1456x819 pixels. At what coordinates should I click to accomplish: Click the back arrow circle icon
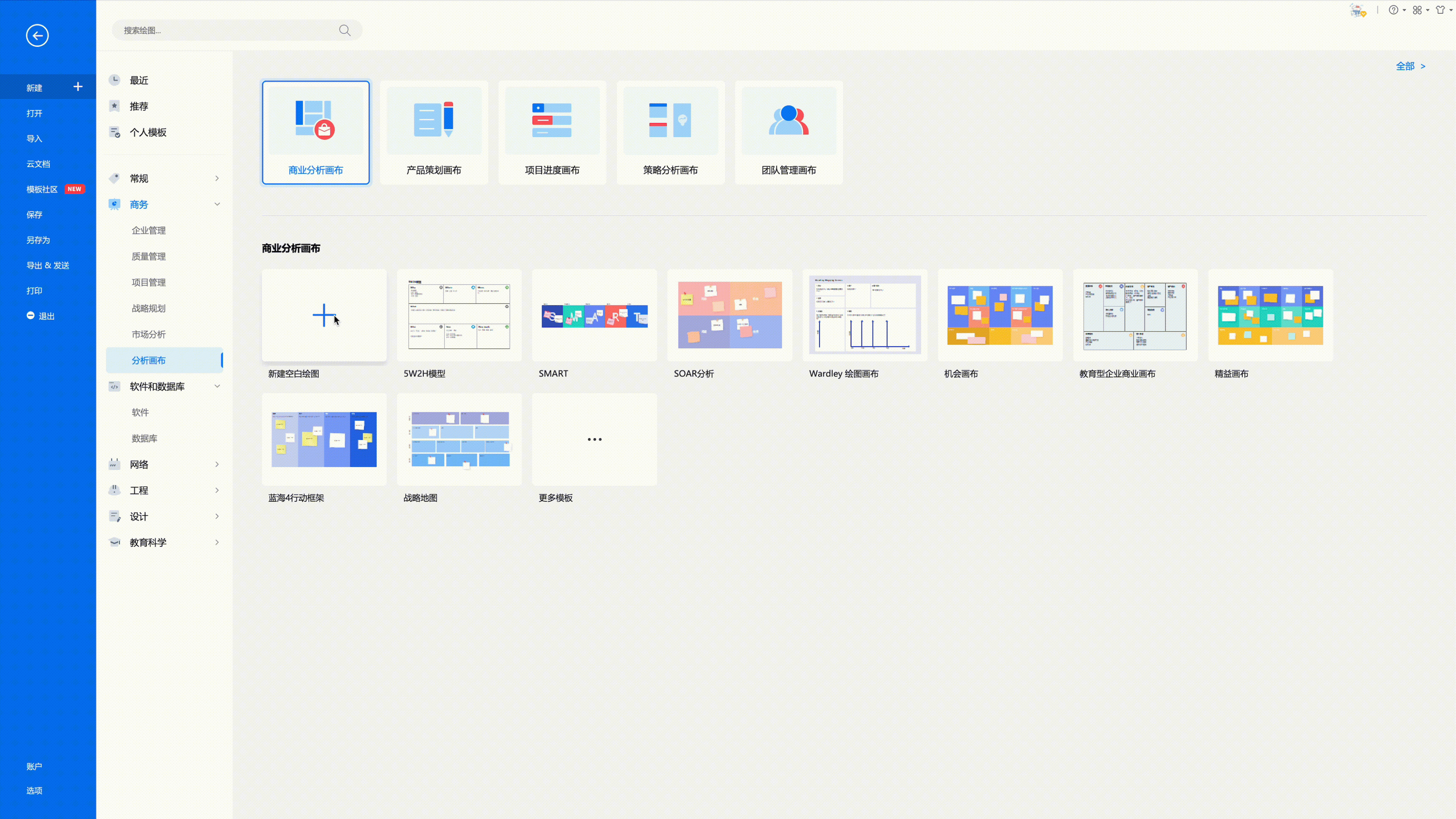[x=37, y=36]
